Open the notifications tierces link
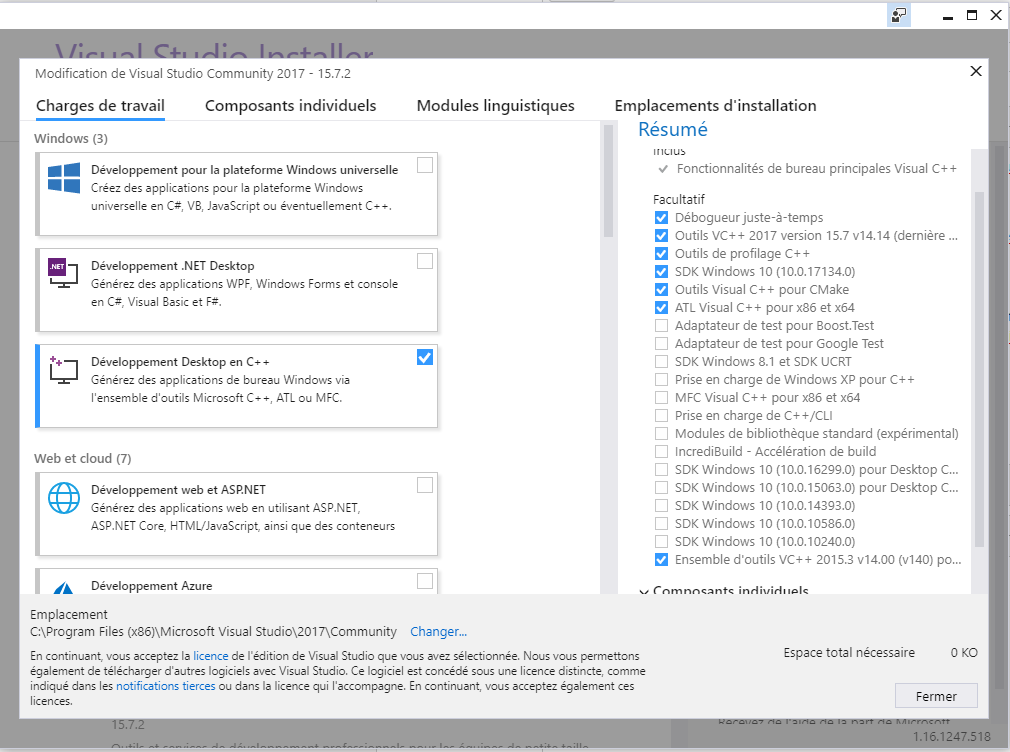 click(166, 686)
